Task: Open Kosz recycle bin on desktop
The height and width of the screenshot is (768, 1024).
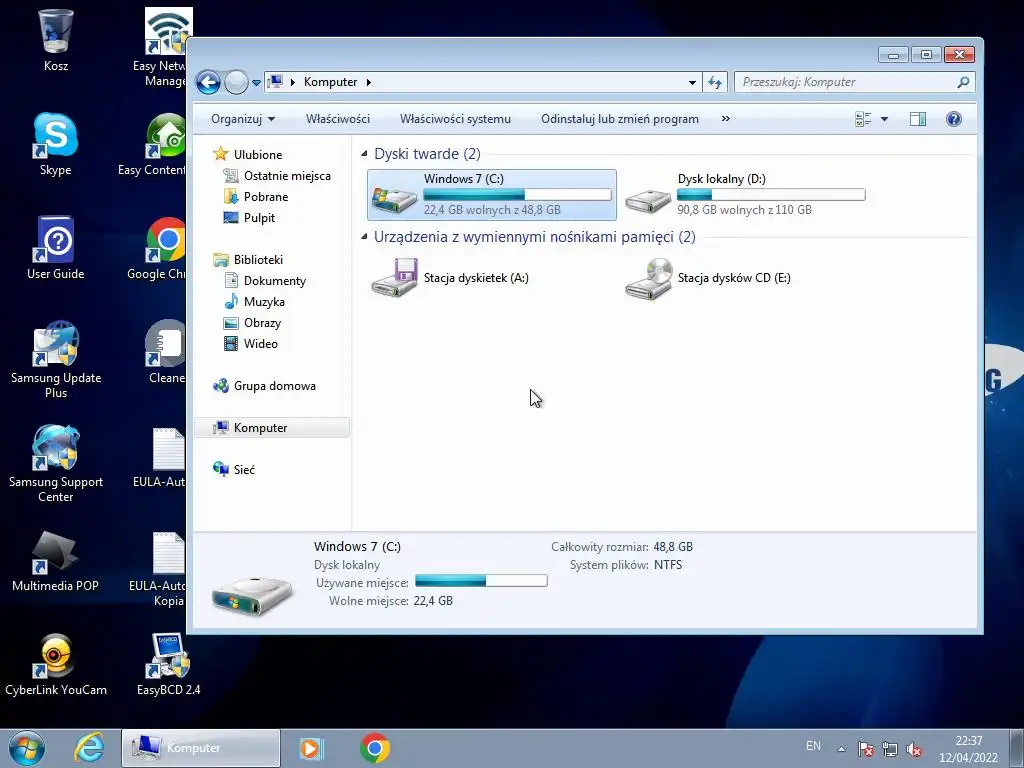Action: (x=56, y=40)
